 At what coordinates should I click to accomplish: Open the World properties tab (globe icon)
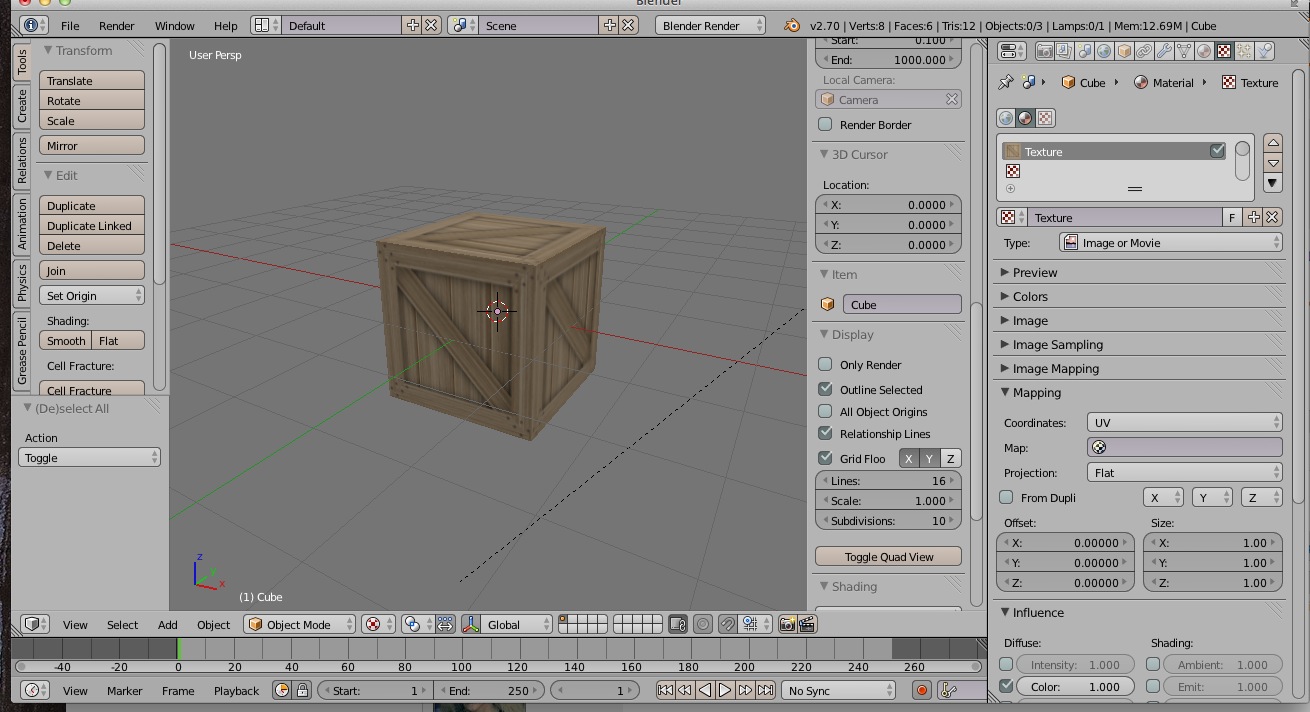click(1104, 51)
